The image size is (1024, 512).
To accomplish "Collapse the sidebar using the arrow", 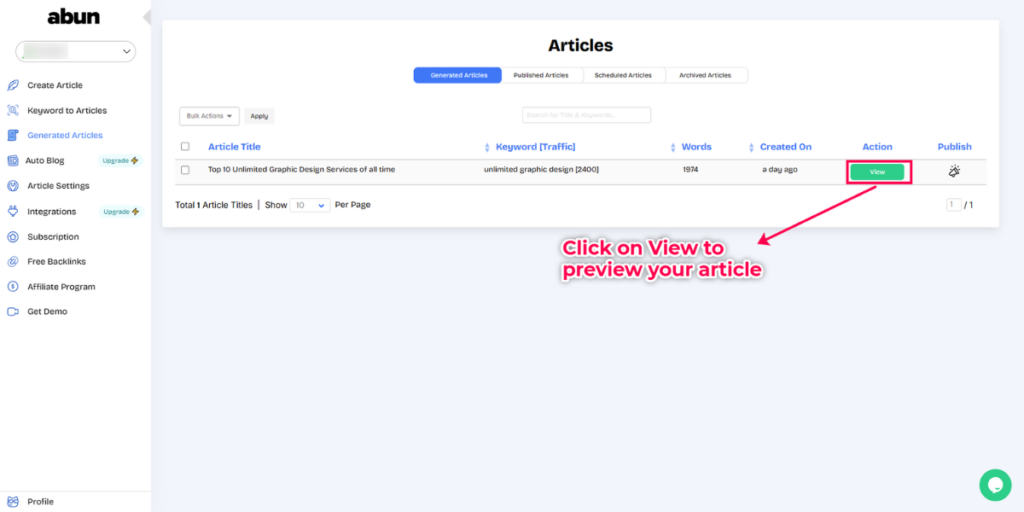I will point(147,18).
